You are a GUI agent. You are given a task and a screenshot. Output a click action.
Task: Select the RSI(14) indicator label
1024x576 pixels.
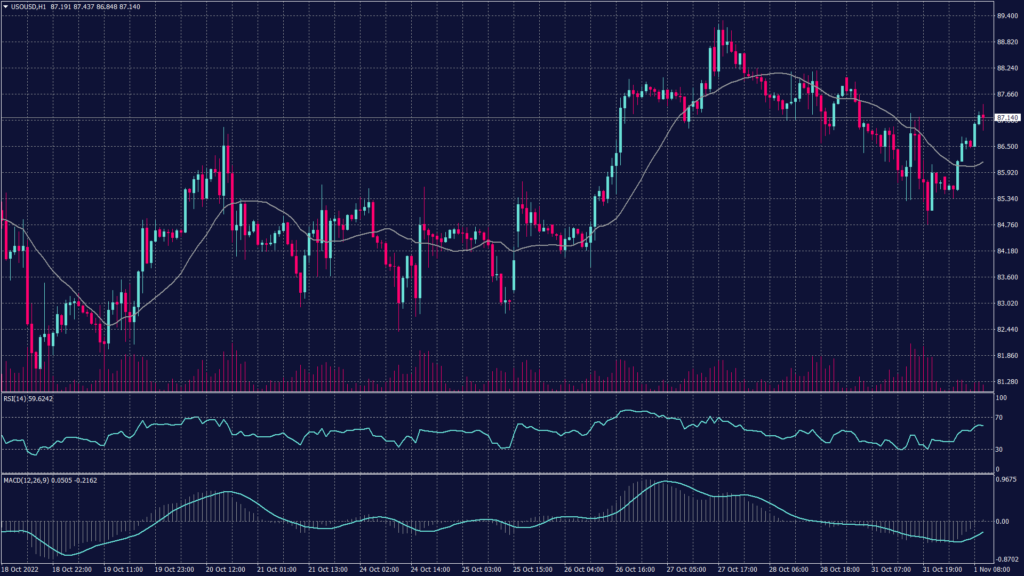(16, 397)
